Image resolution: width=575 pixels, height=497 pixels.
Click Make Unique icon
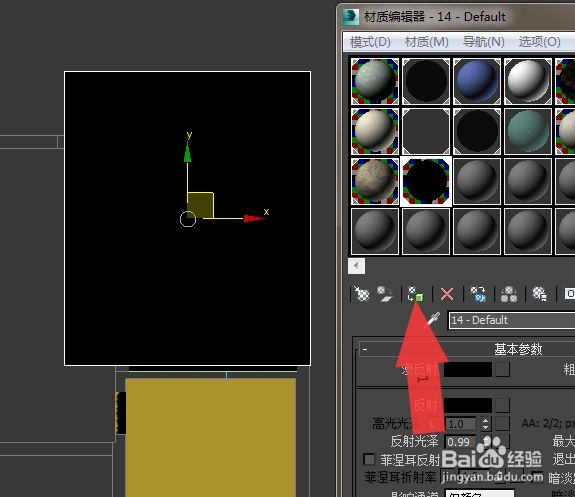tap(509, 294)
